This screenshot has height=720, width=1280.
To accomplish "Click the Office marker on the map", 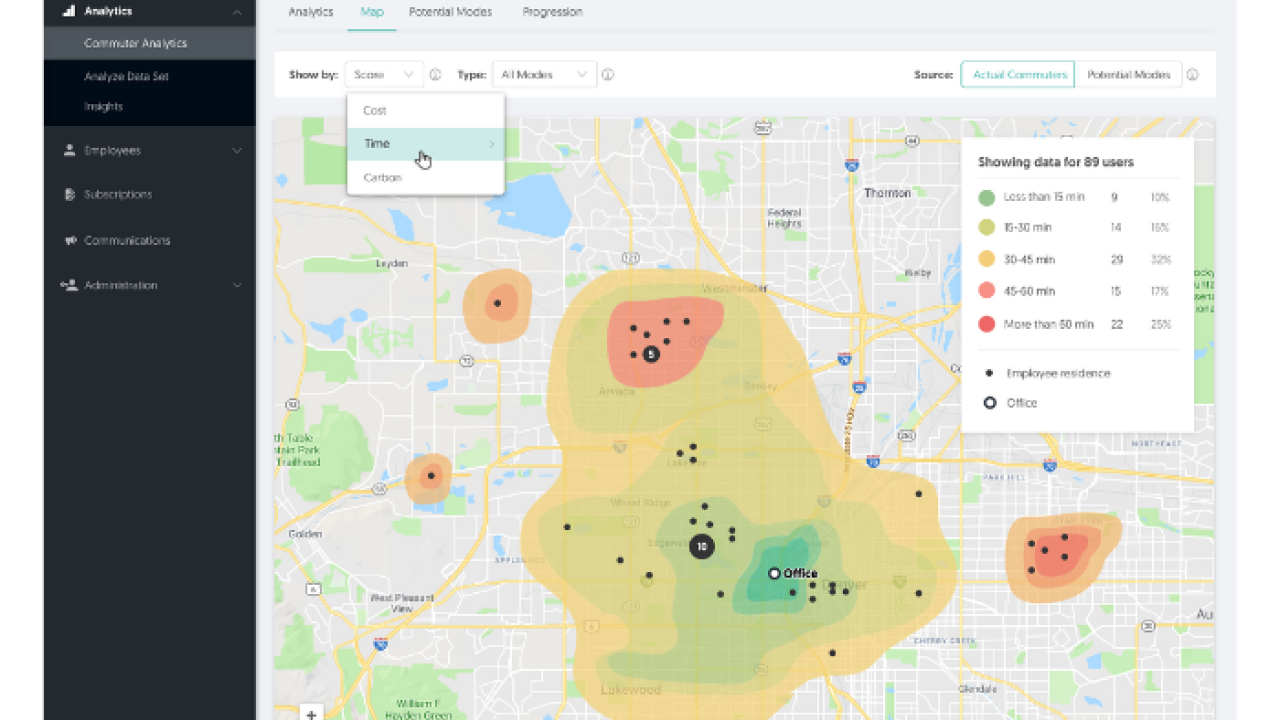I will coord(775,573).
